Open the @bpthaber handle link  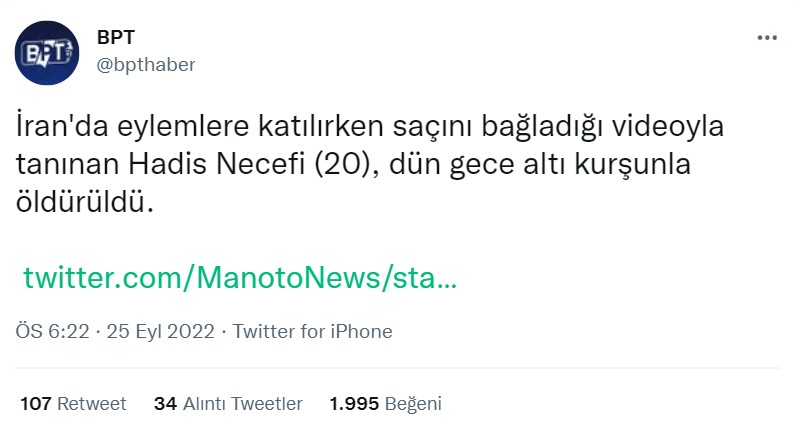[x=146, y=65]
